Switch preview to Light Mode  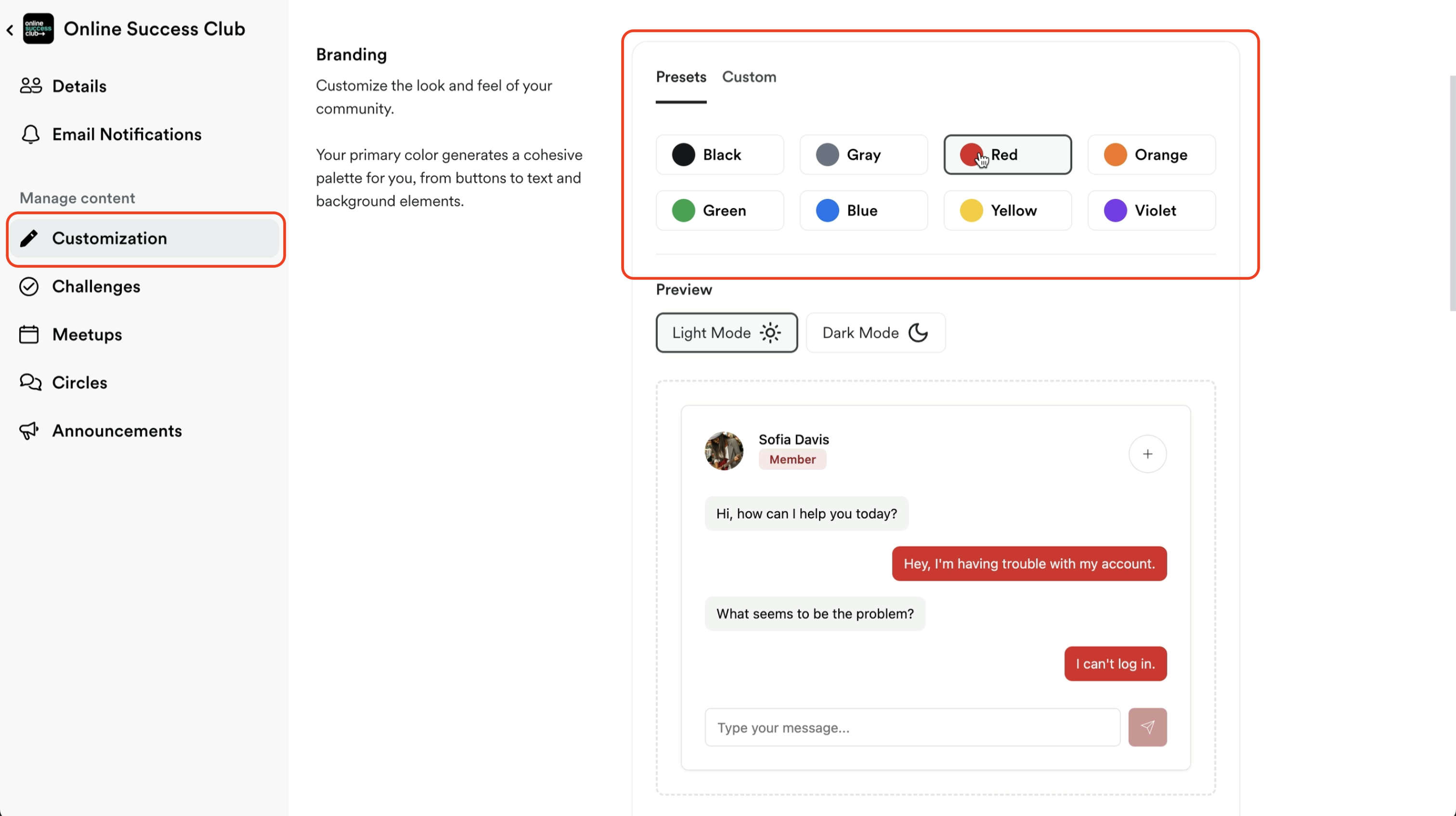[x=726, y=333]
